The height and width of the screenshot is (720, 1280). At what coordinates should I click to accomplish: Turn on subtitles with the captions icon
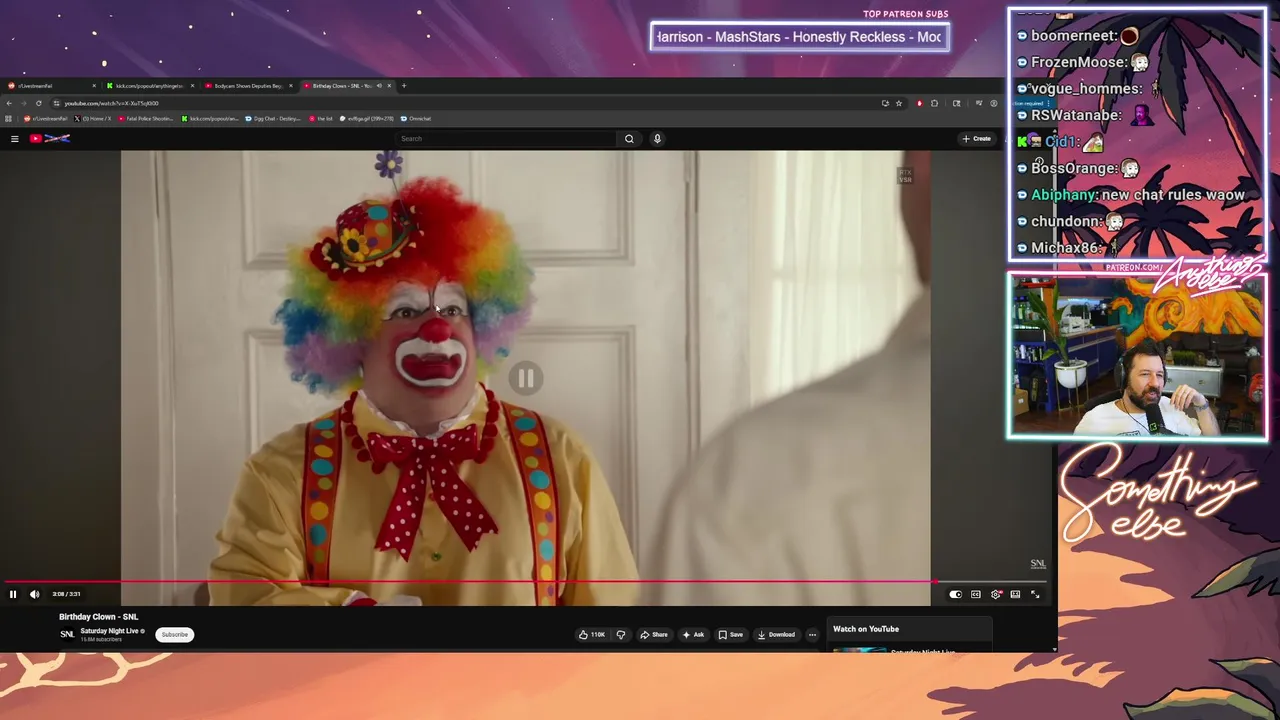click(x=976, y=594)
